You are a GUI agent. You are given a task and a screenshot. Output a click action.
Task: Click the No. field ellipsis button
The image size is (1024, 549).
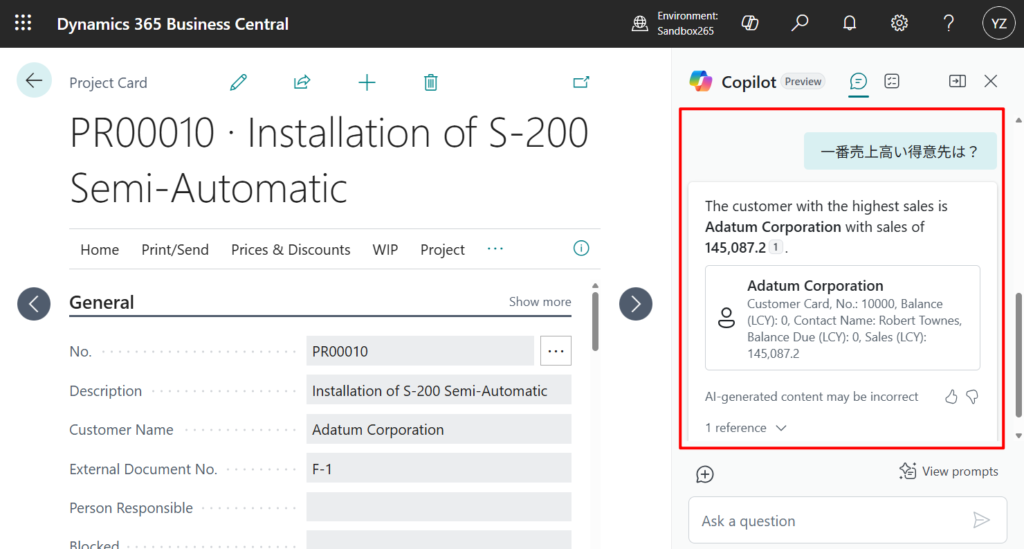pyautogui.click(x=556, y=351)
